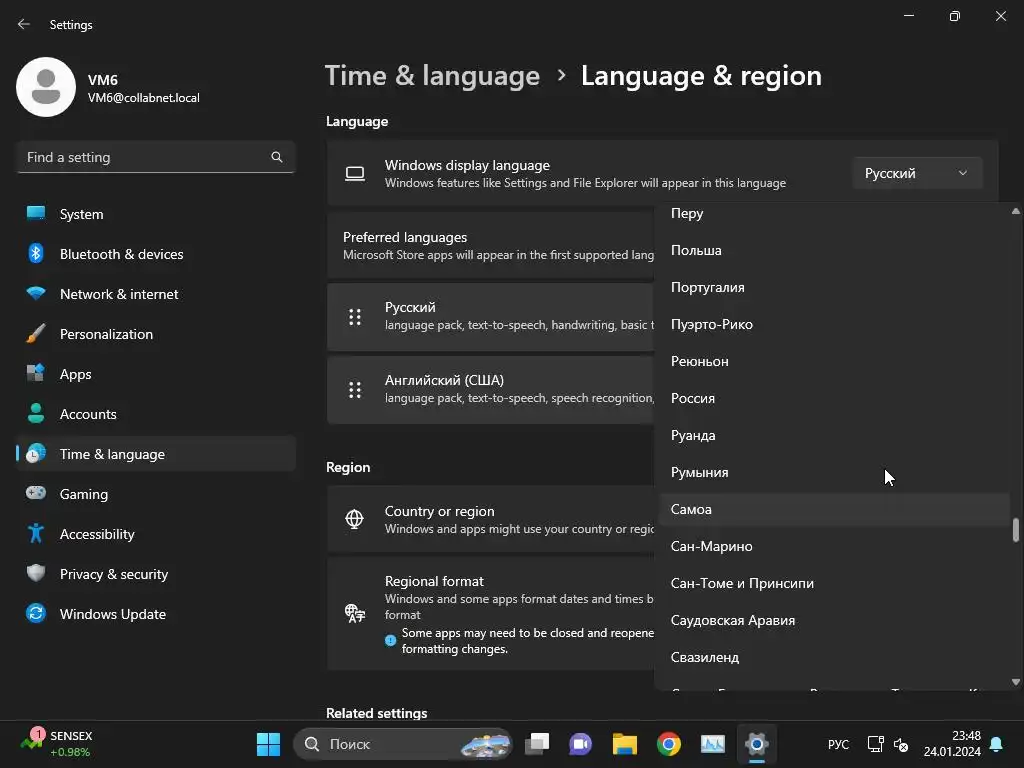Choose Польша from the country list

[833, 251]
